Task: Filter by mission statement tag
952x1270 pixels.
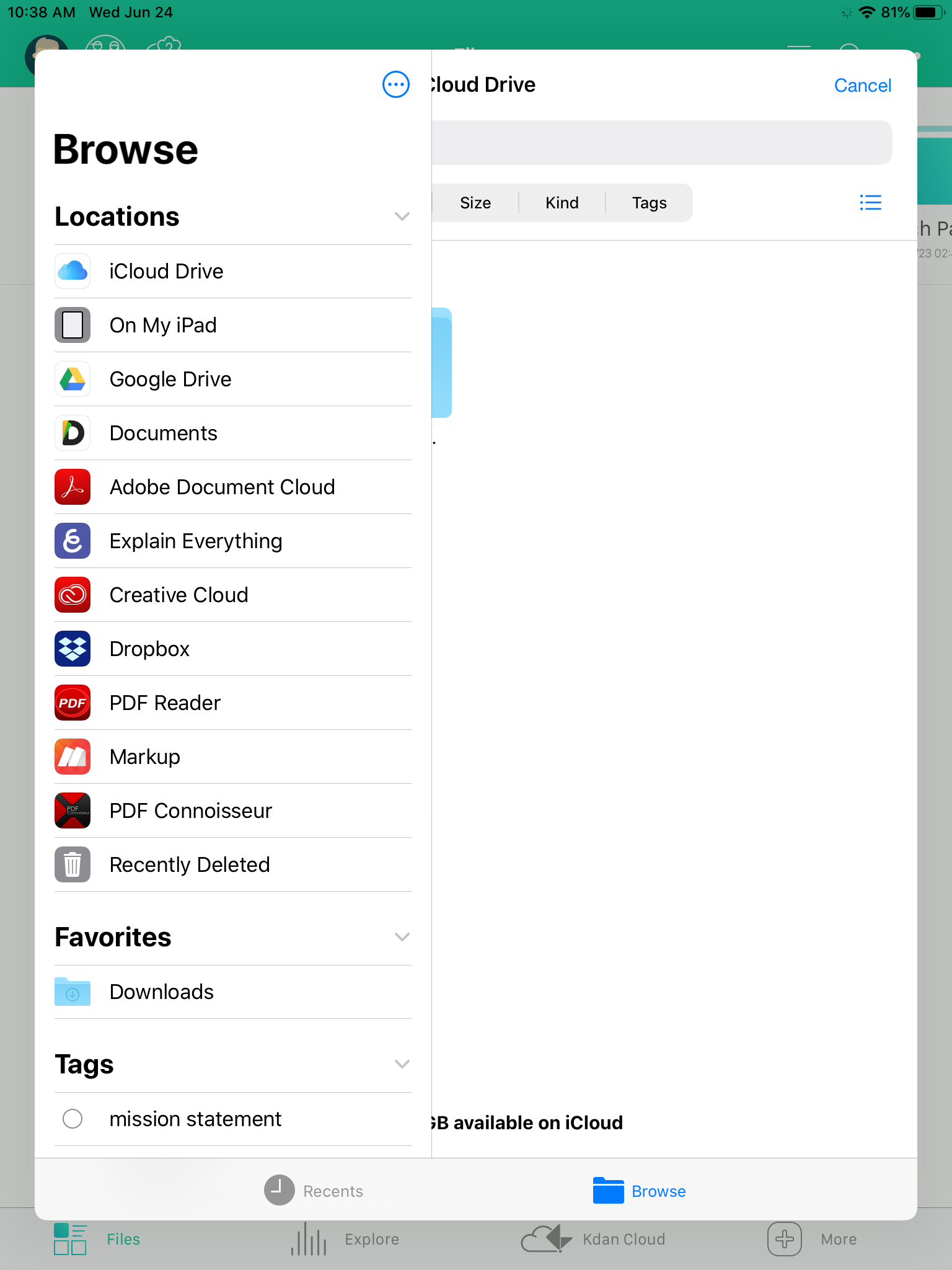Action: click(233, 1119)
